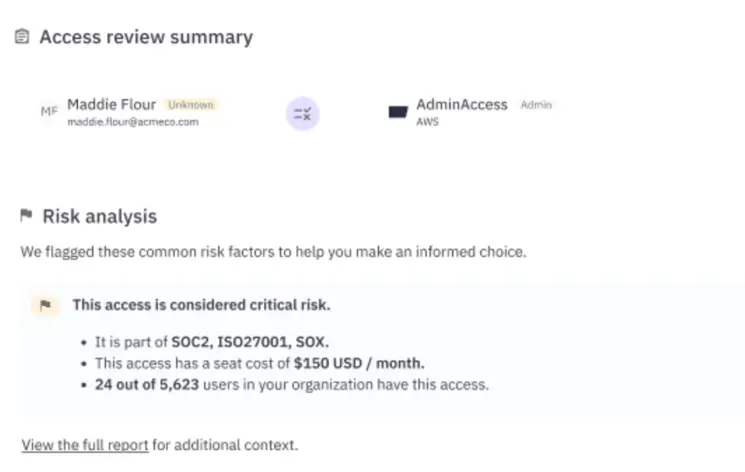The height and width of the screenshot is (472, 745).
Task: Click the 24 out of 5,623 users bullet
Action: click(x=291, y=384)
